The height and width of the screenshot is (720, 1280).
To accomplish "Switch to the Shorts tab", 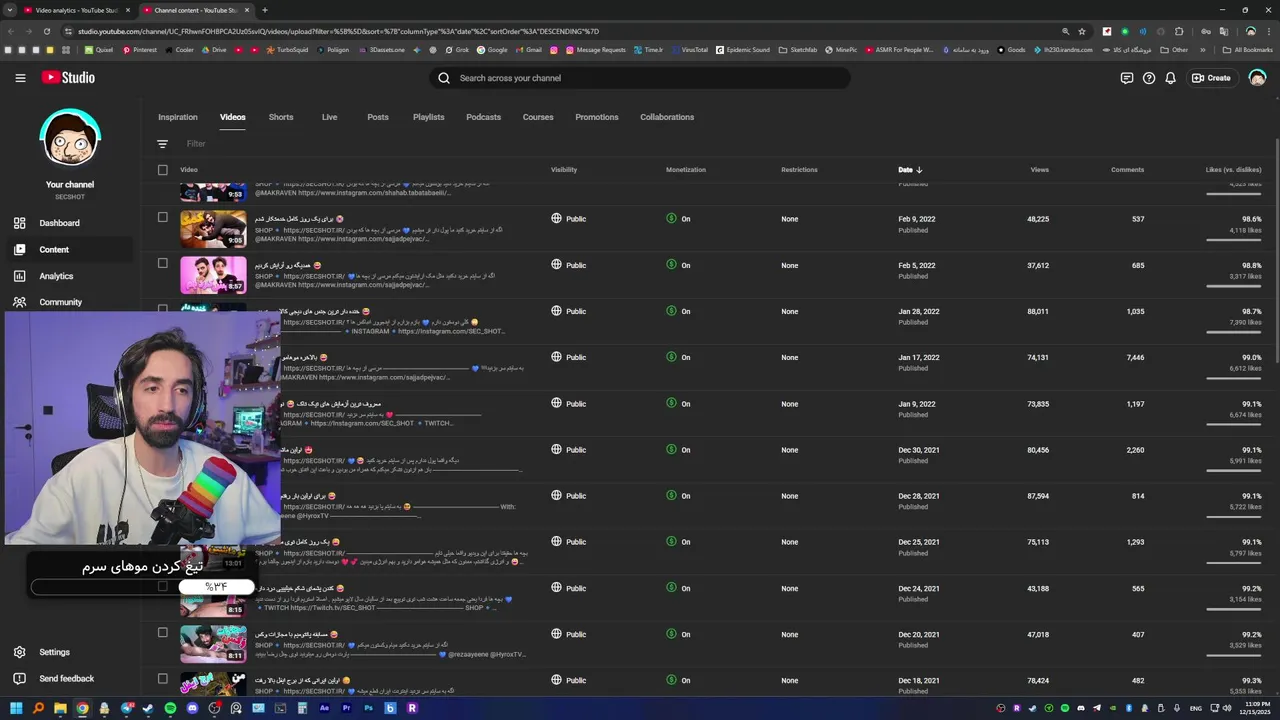I will [281, 117].
